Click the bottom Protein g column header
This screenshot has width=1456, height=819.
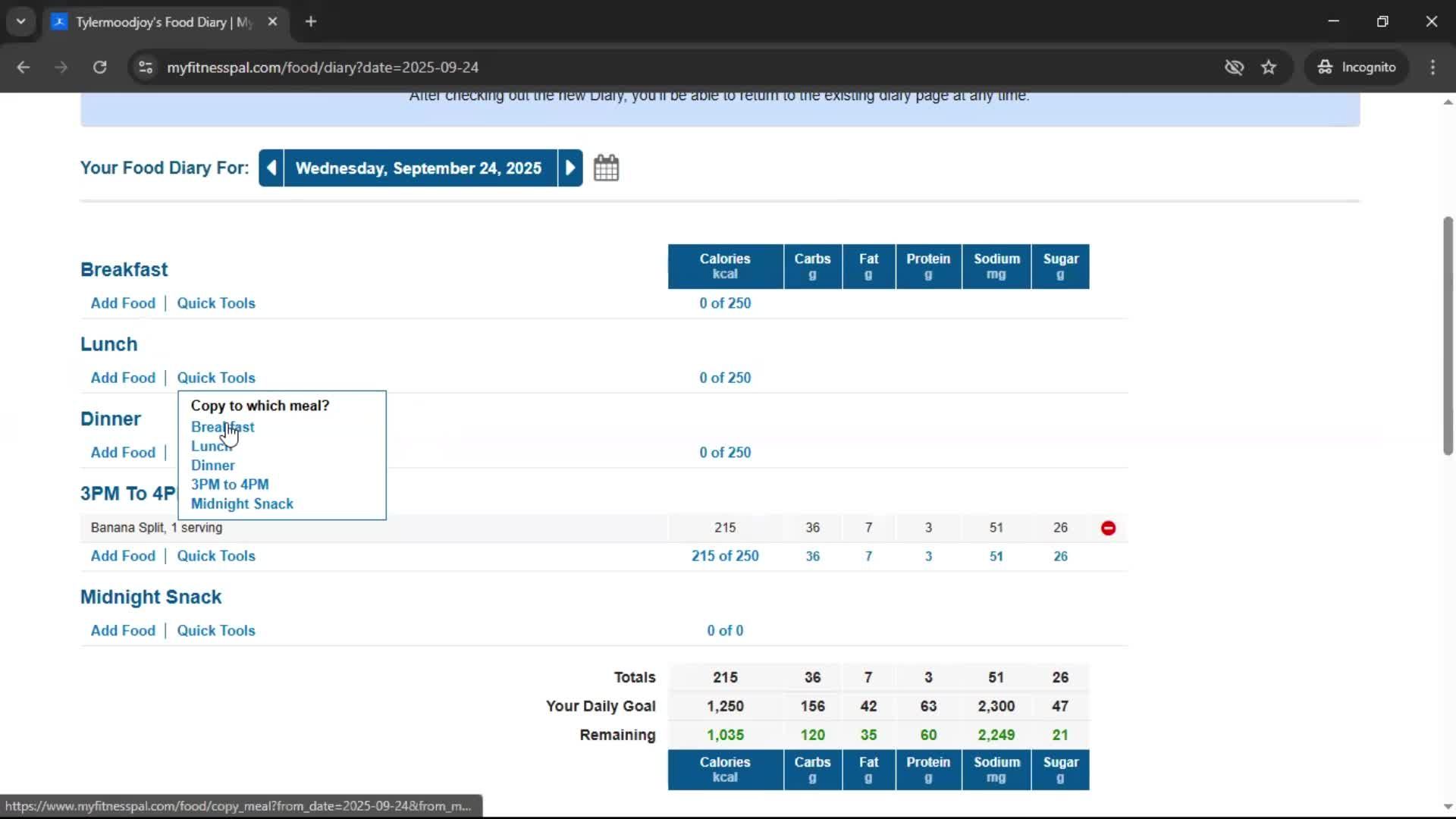click(x=928, y=770)
